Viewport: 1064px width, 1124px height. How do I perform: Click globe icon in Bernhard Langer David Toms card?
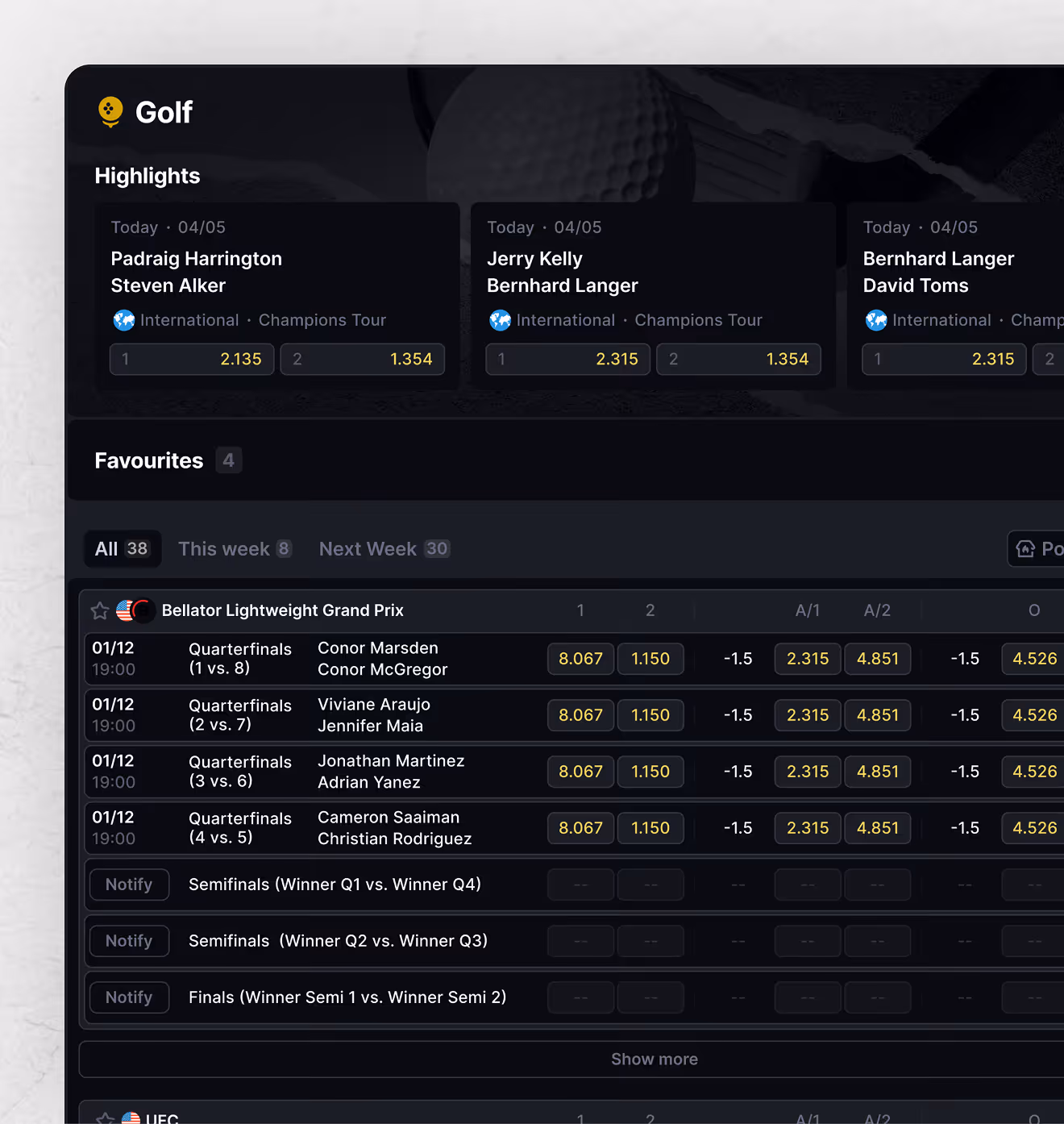(876, 320)
